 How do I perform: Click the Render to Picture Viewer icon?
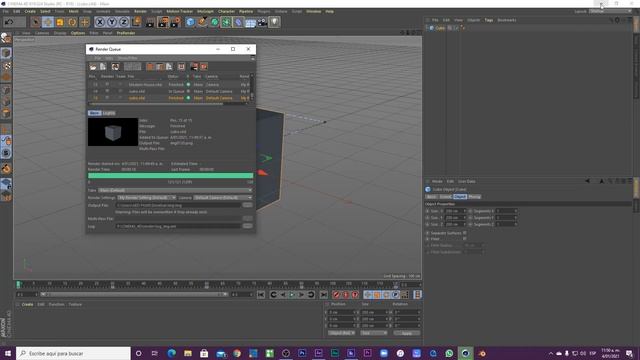coord(163,22)
